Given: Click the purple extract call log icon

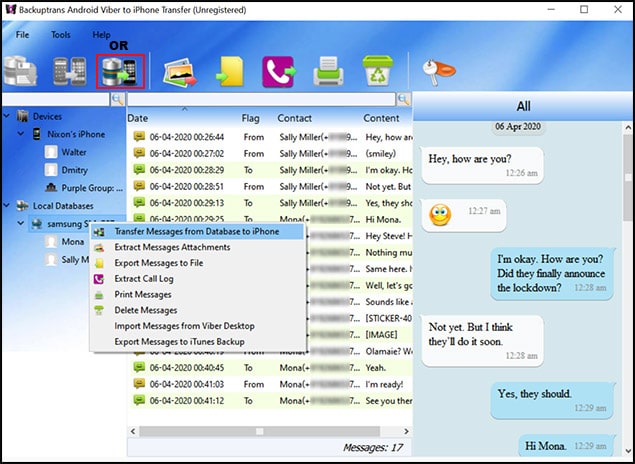Looking at the screenshot, I should 277,71.
